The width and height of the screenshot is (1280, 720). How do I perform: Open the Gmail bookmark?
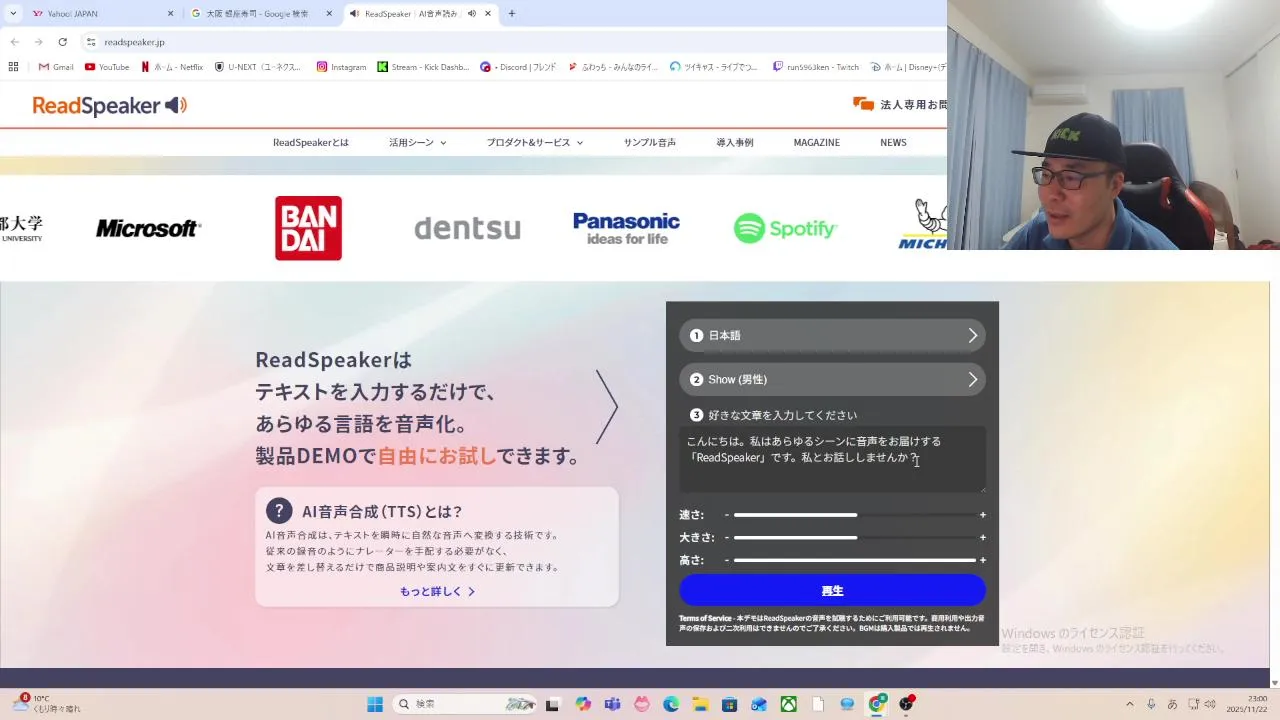pyautogui.click(x=56, y=67)
